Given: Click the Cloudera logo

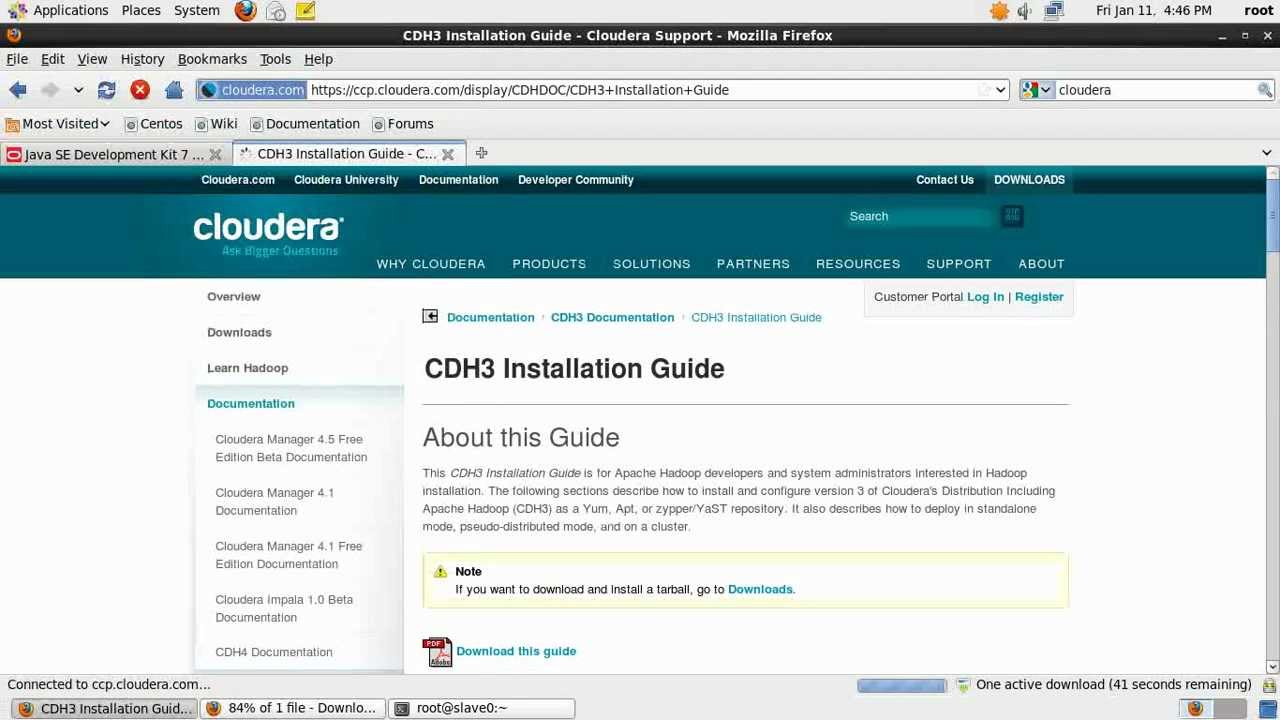Looking at the screenshot, I should (268, 234).
